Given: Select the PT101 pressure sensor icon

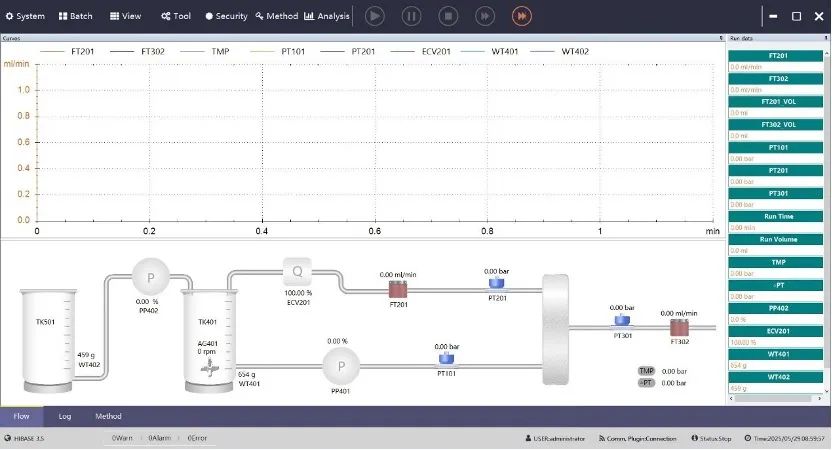Looking at the screenshot, I should click(447, 357).
